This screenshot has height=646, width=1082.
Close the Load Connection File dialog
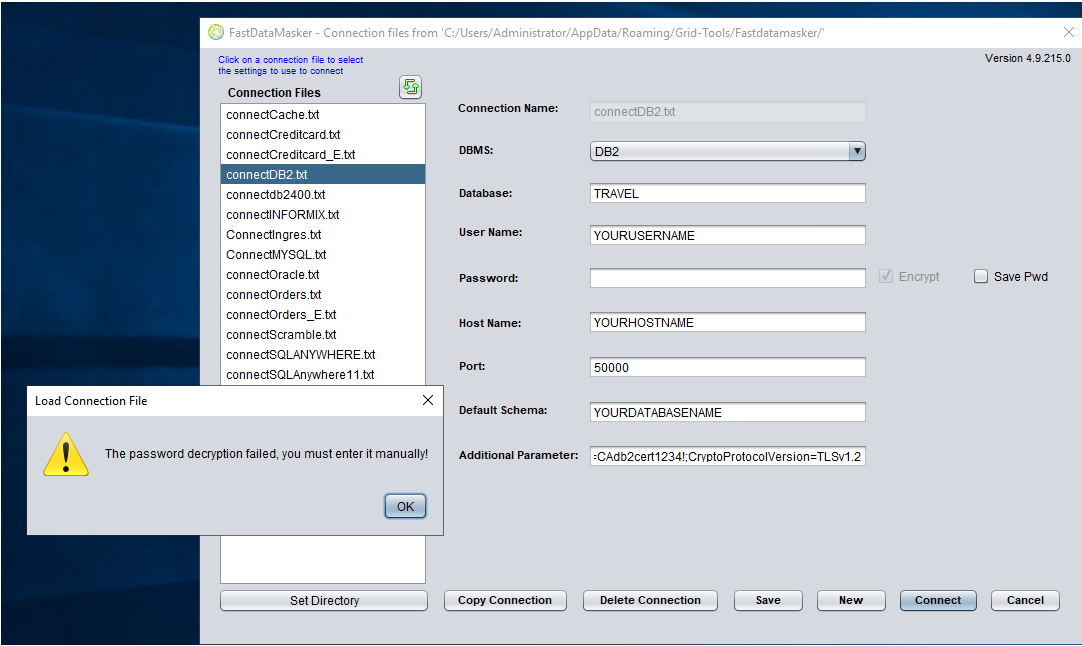(428, 400)
